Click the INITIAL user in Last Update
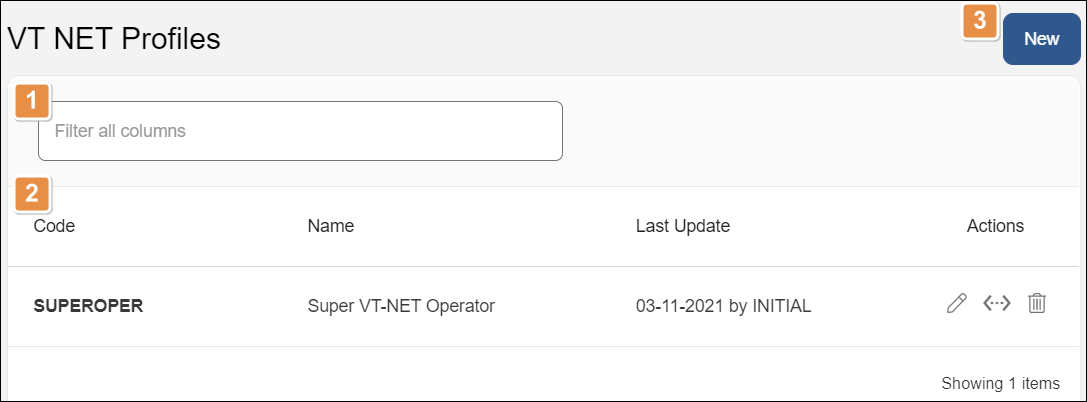Image resolution: width=1087 pixels, height=402 pixels. pos(779,306)
